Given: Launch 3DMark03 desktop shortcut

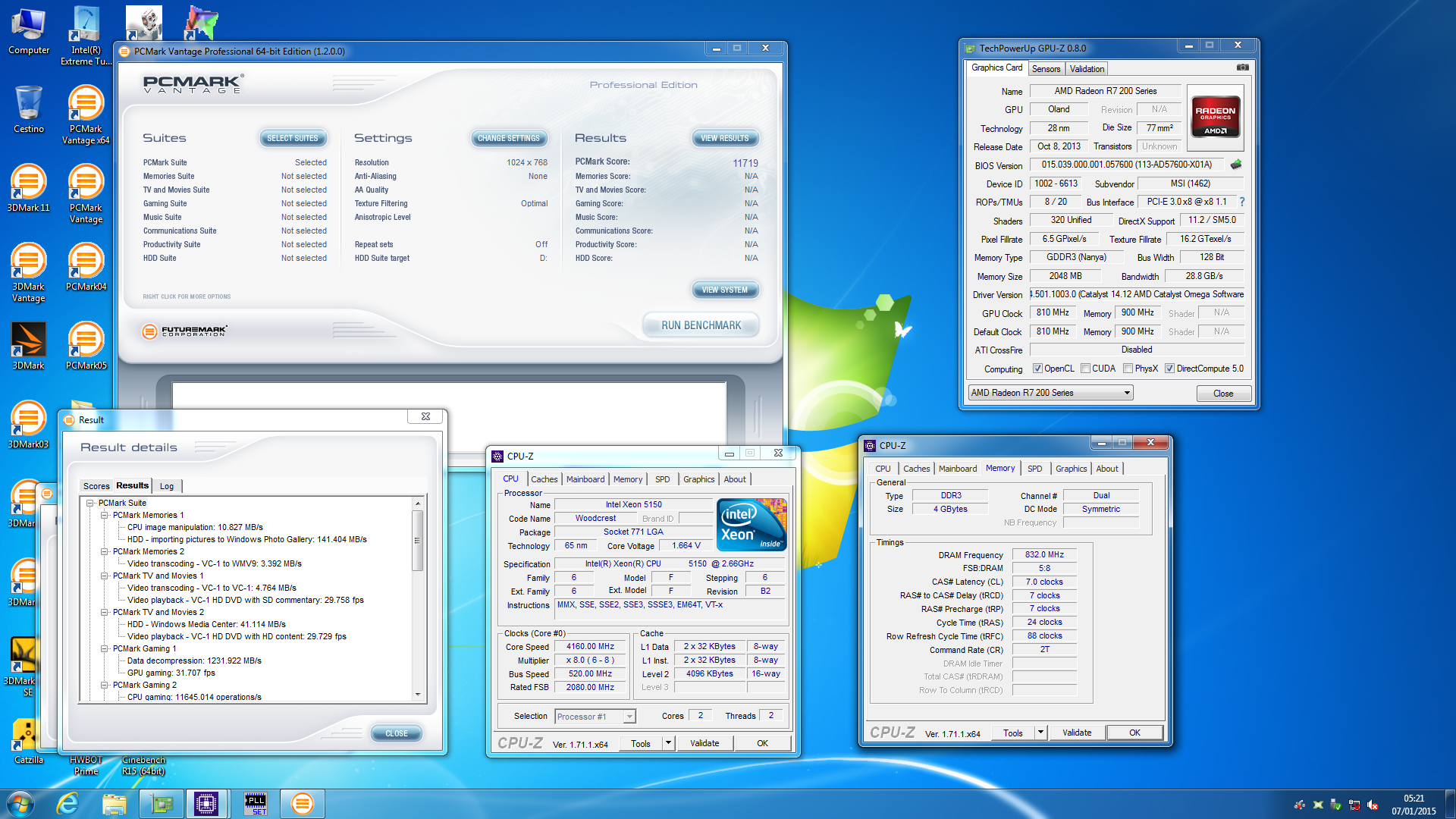Looking at the screenshot, I should [x=29, y=425].
